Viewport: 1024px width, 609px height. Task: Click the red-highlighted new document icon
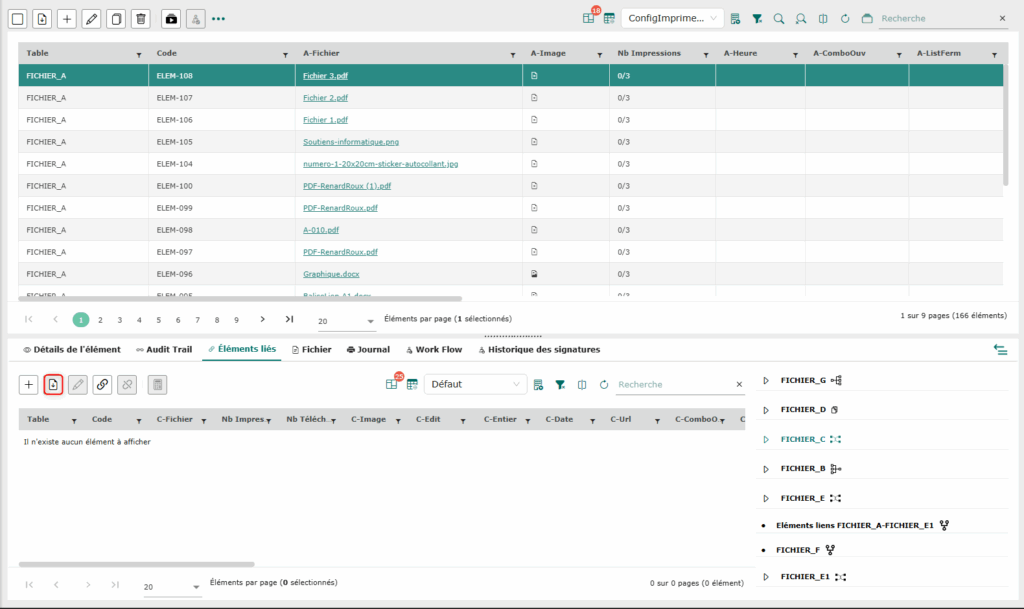click(54, 384)
